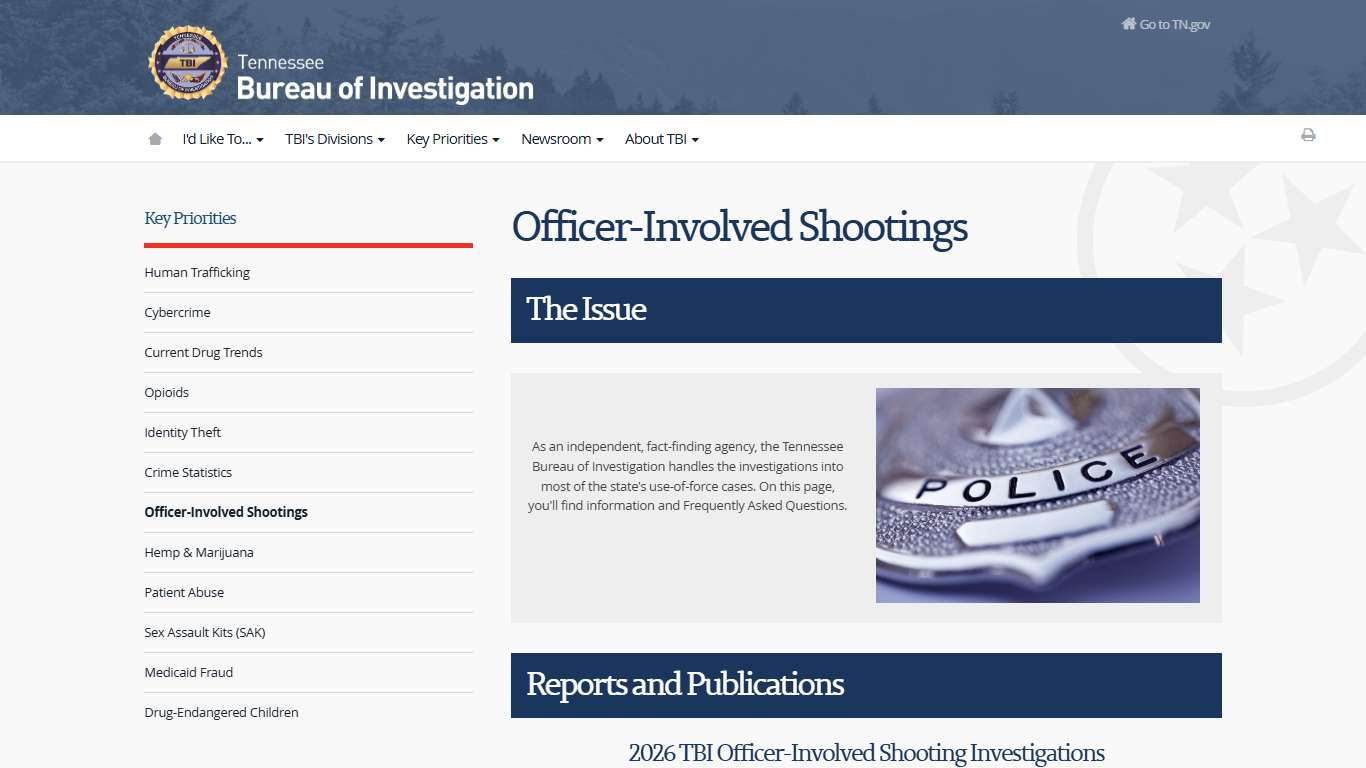Click the Key Priorities sidebar heading

190,218
